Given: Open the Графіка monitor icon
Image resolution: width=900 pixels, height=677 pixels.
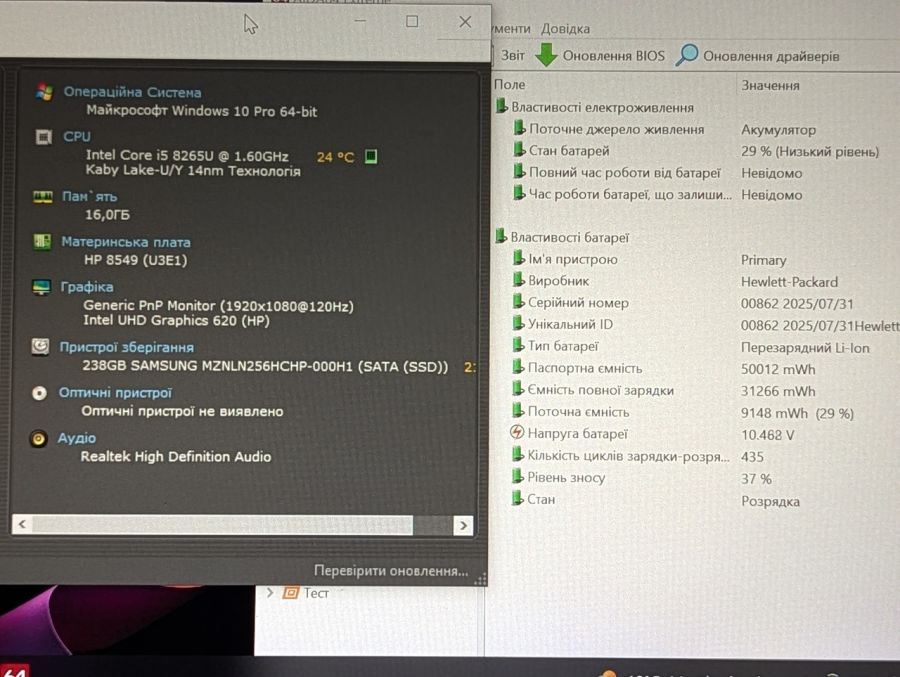Looking at the screenshot, I should 41,287.
